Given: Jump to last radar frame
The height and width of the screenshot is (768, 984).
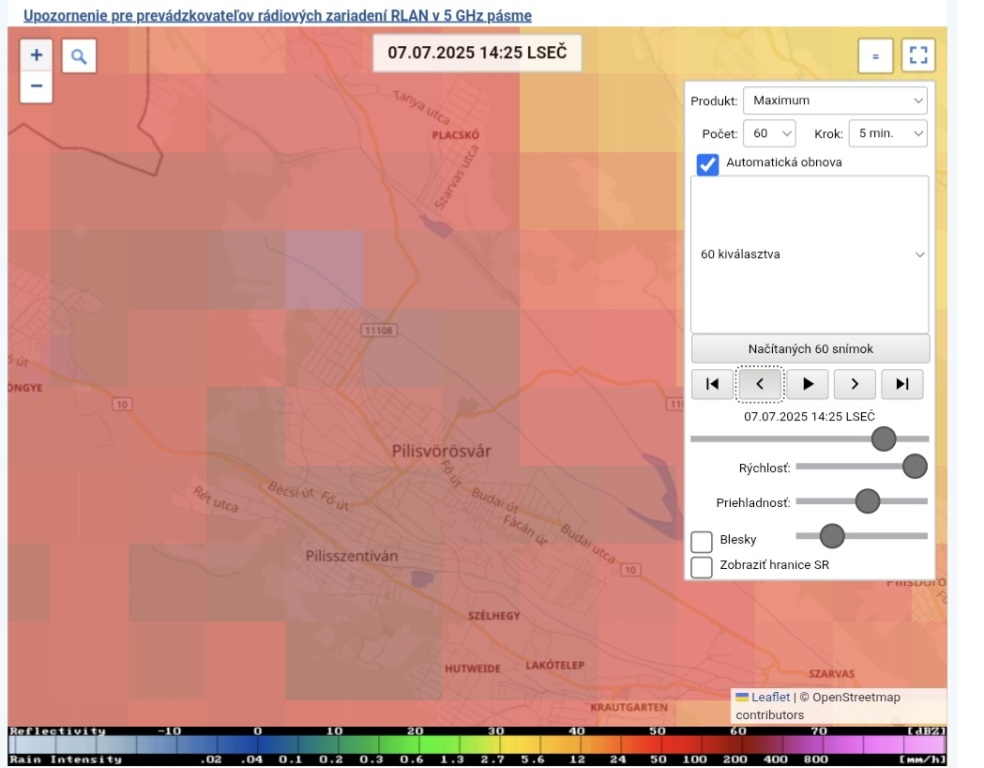Looking at the screenshot, I should tap(902, 384).
